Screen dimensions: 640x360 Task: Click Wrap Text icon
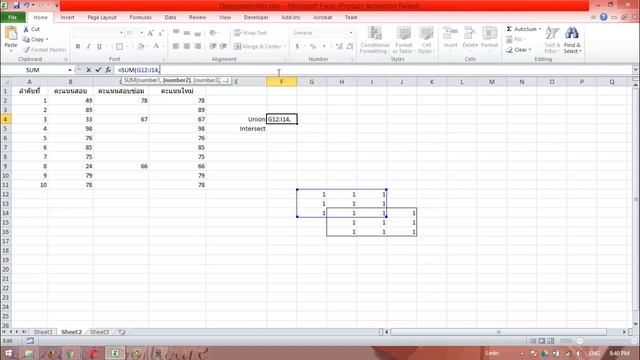click(x=238, y=33)
